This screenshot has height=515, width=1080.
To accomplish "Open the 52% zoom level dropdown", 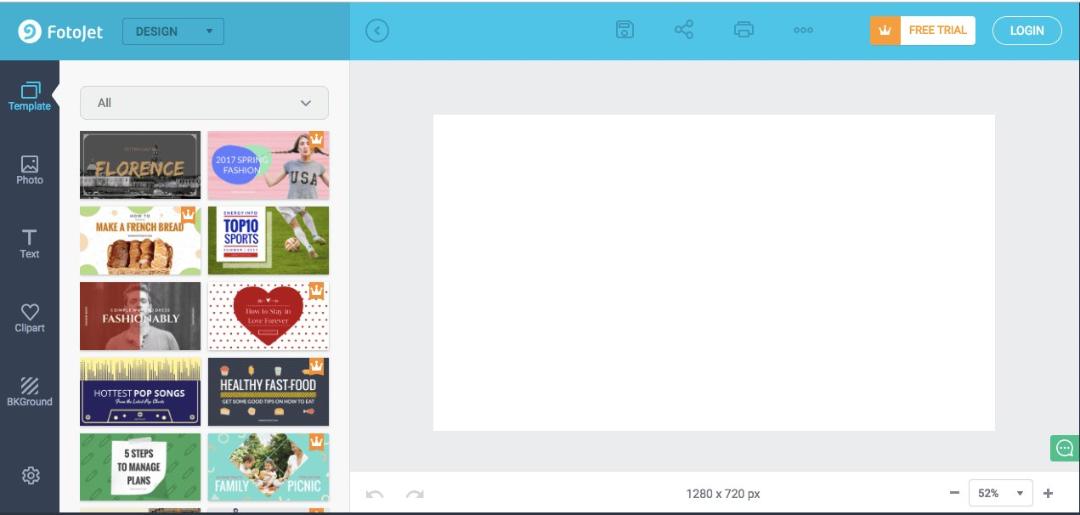I will pos(1000,493).
